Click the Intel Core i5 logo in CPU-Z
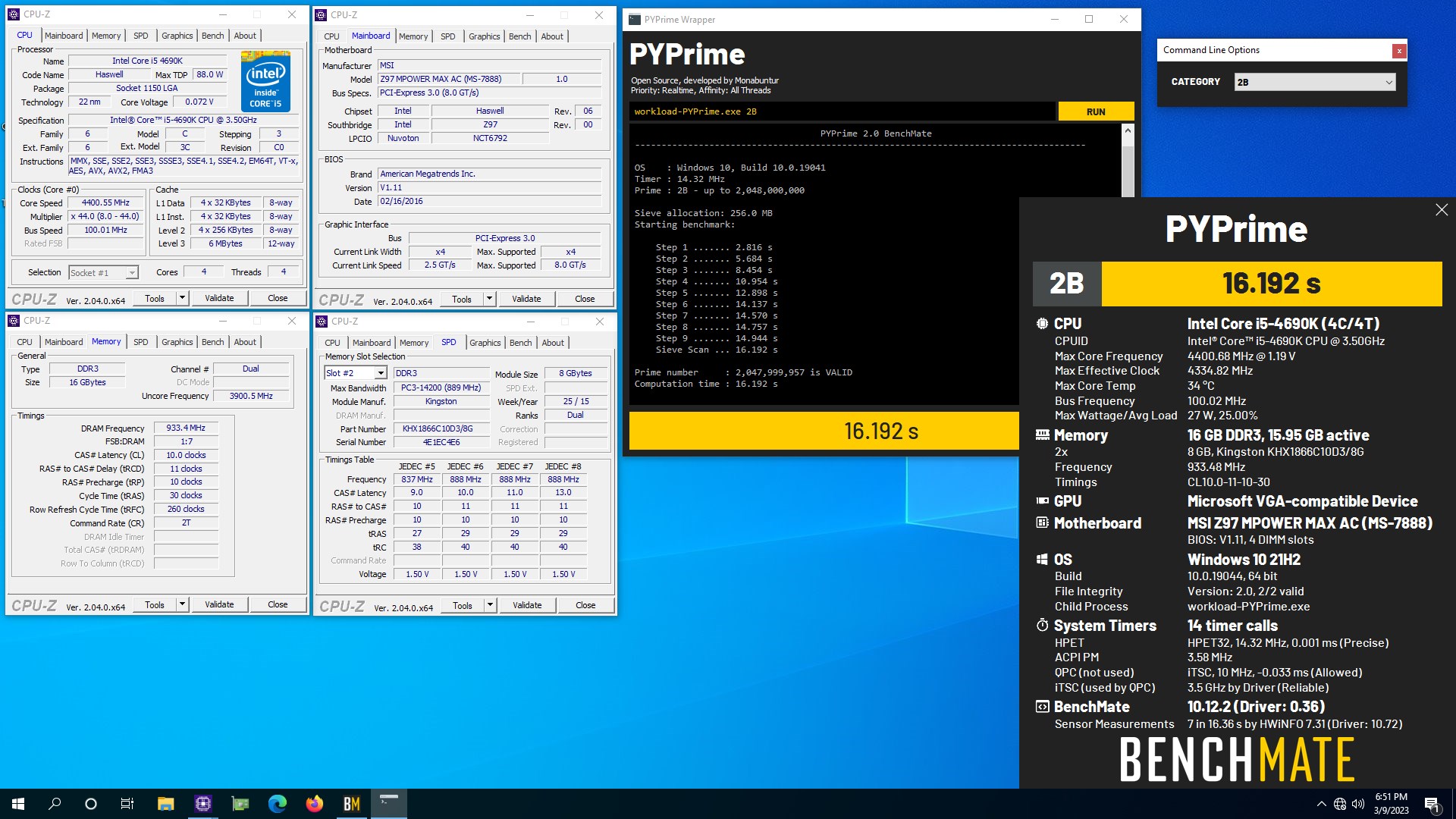This screenshot has height=819, width=1456. coord(265,81)
